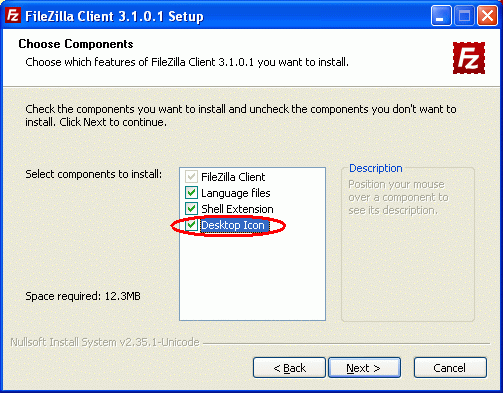The image size is (503, 393).
Task: Click the Space required: 12.3MB text
Action: 83,296
